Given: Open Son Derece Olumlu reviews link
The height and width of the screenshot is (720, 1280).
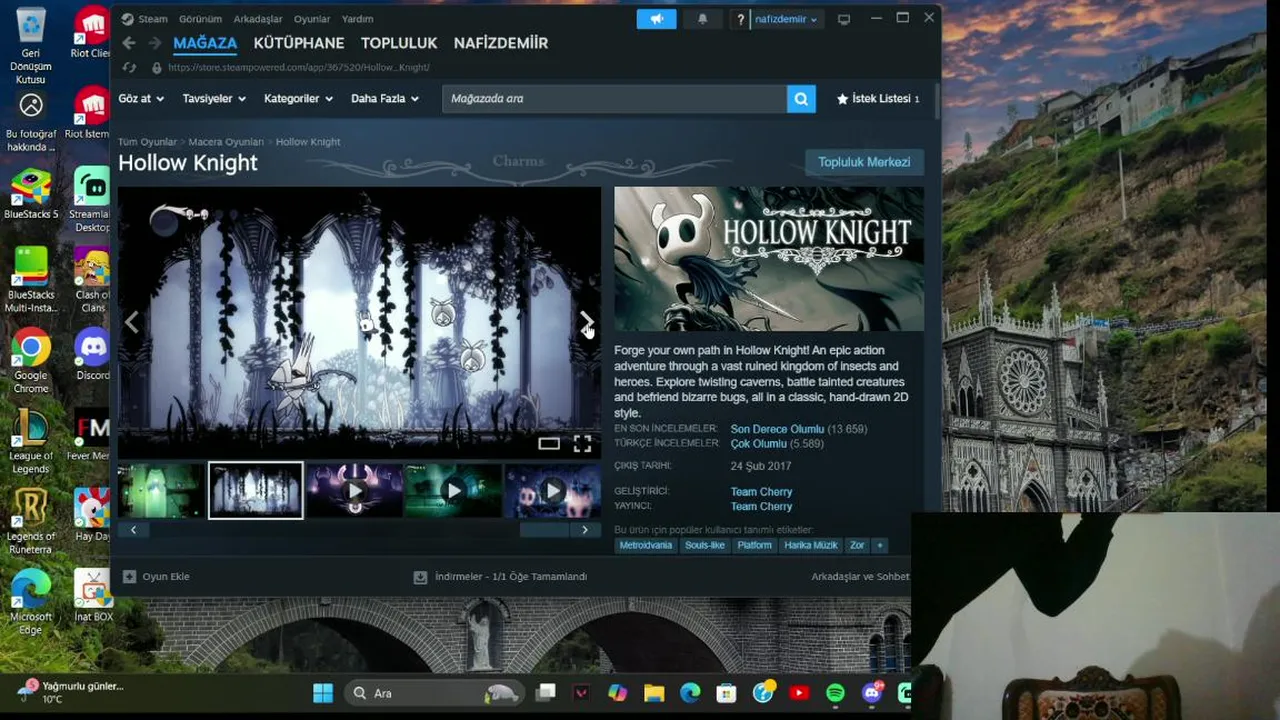Looking at the screenshot, I should 777,429.
